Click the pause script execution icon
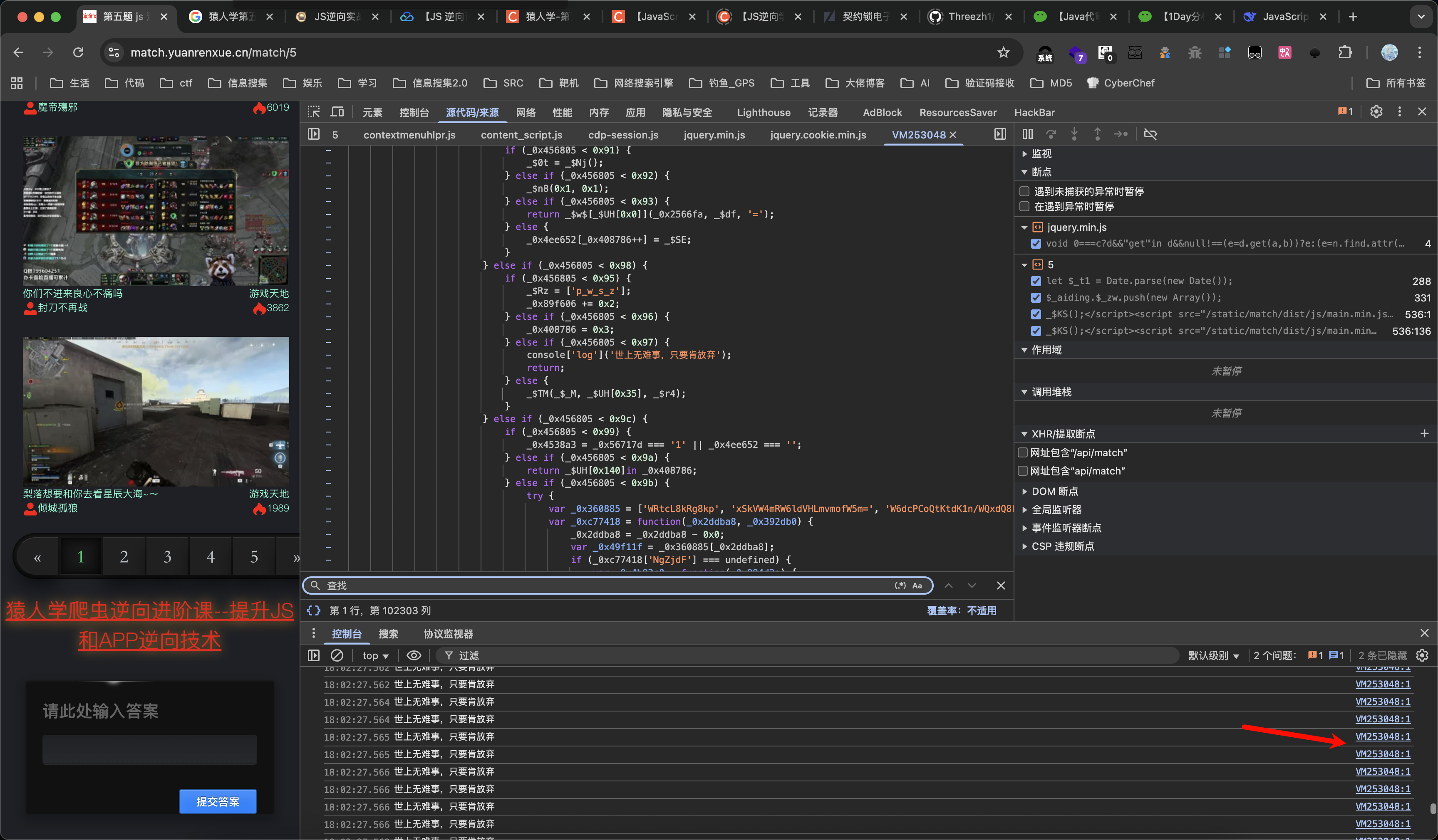Screen dimensions: 1438x840 pyautogui.click(x=1027, y=134)
